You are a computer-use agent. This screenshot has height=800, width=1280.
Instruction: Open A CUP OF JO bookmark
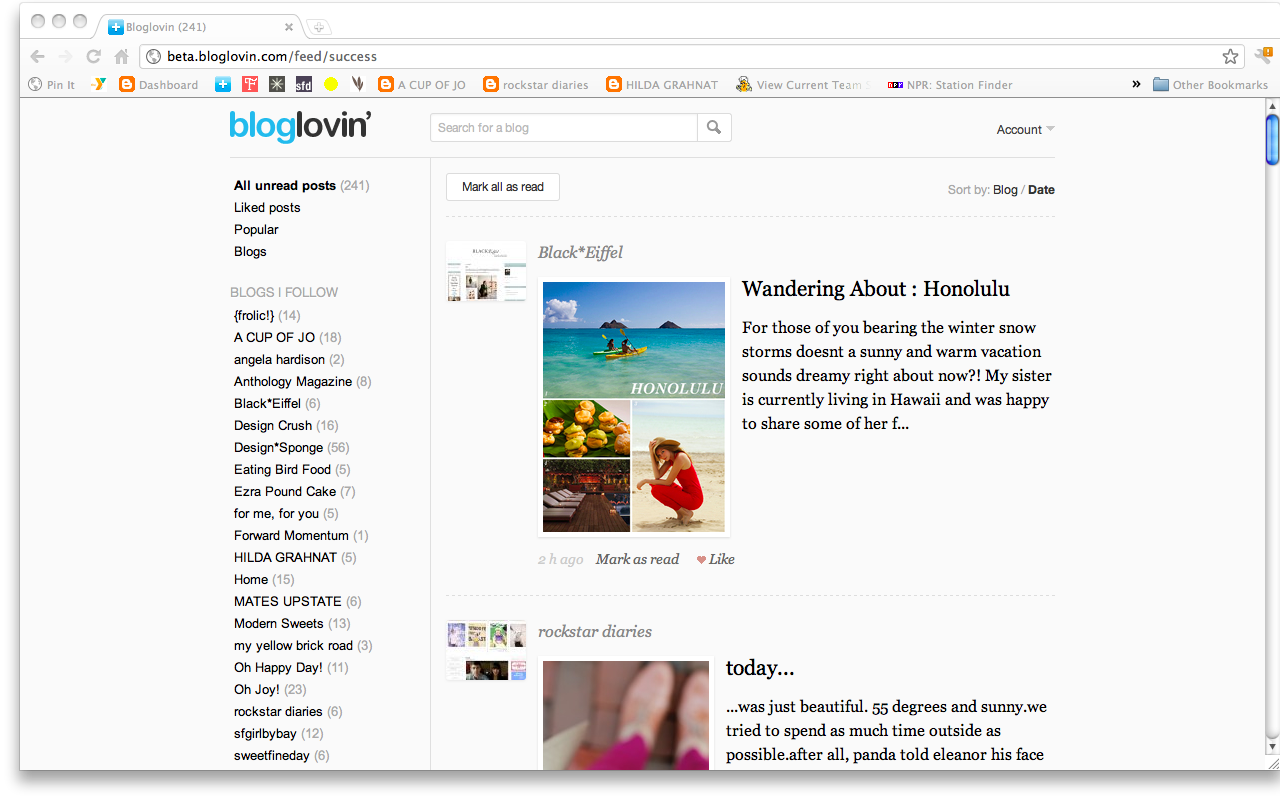click(422, 85)
